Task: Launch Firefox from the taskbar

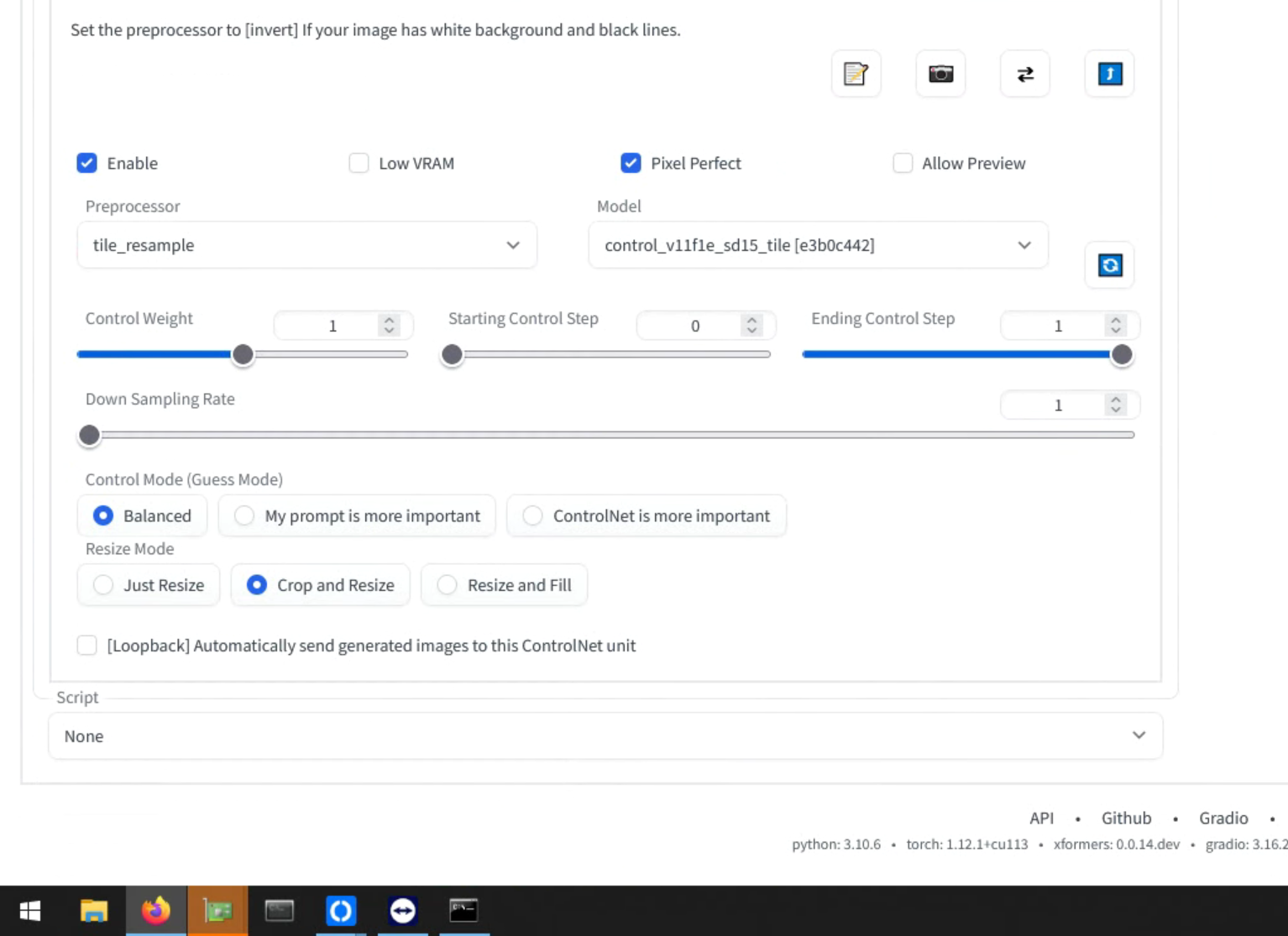Action: pyautogui.click(x=155, y=910)
